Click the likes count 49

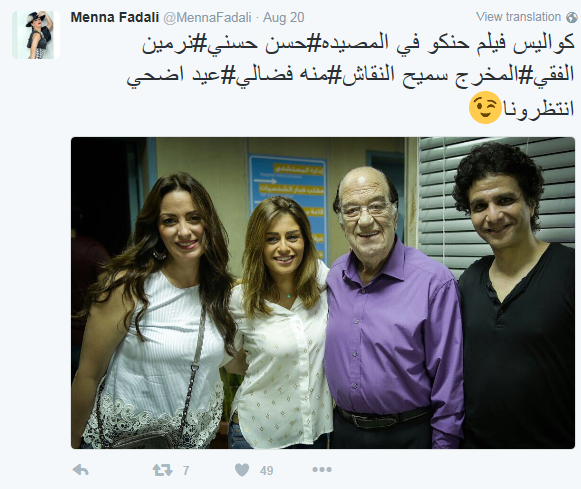pyautogui.click(x=266, y=471)
